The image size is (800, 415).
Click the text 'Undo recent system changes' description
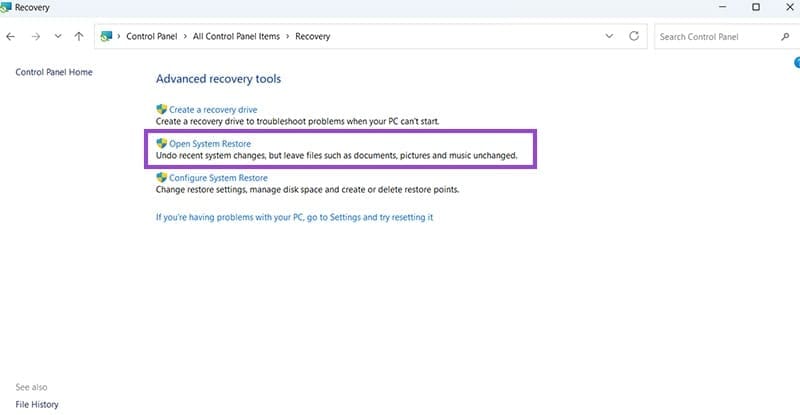pos(336,155)
